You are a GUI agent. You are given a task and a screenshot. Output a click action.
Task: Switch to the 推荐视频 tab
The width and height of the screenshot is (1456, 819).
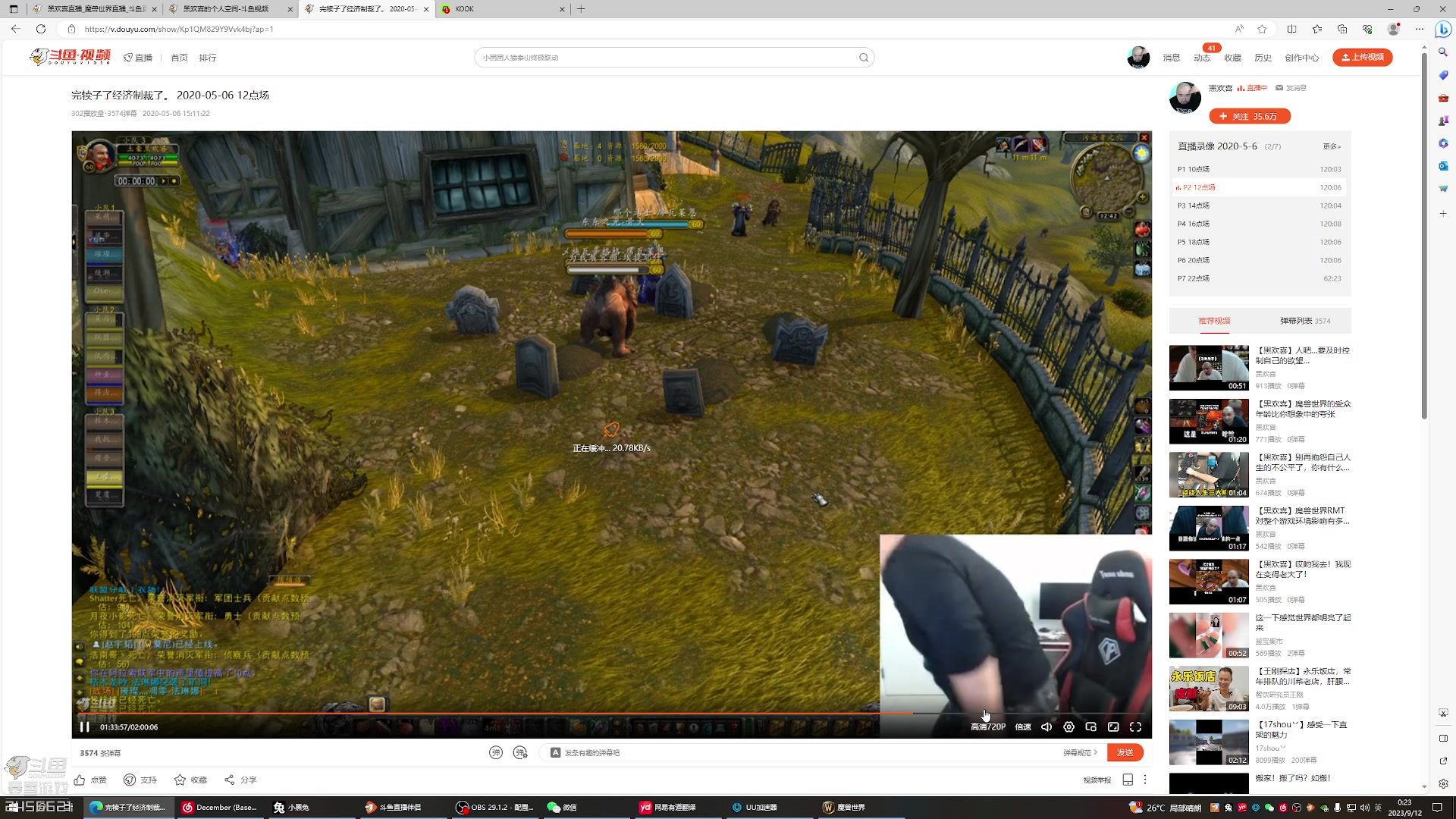coord(1214,321)
